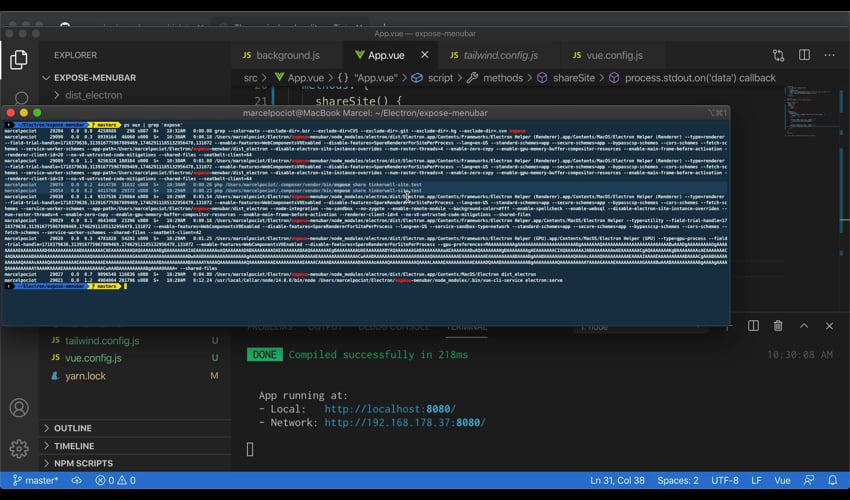Click the src breadcrumb

click(250, 78)
